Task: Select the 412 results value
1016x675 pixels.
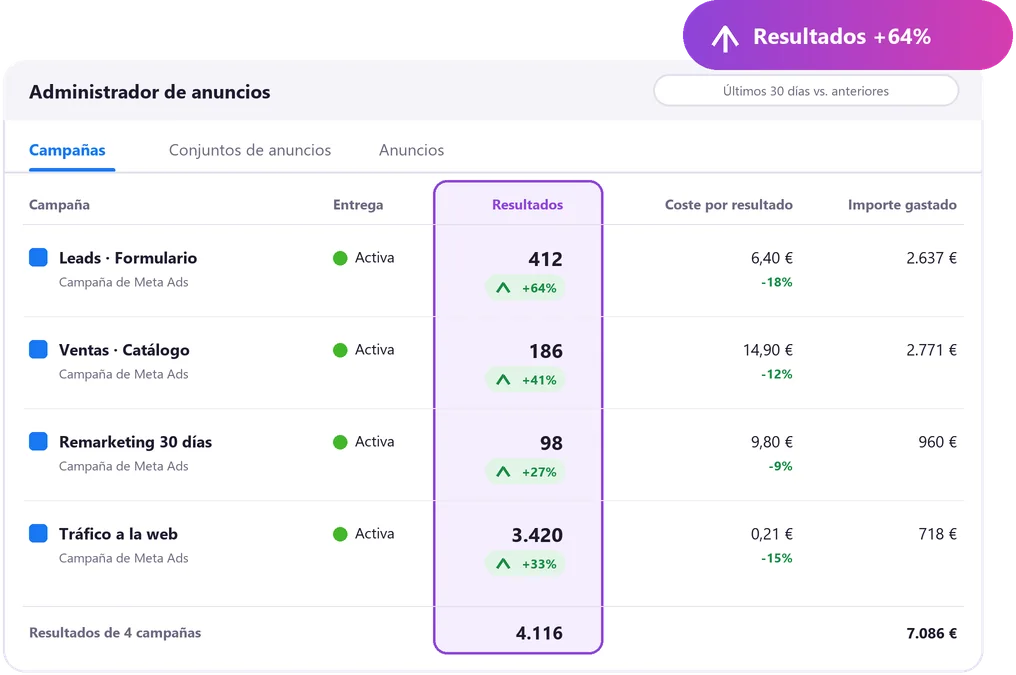Action: tap(546, 259)
